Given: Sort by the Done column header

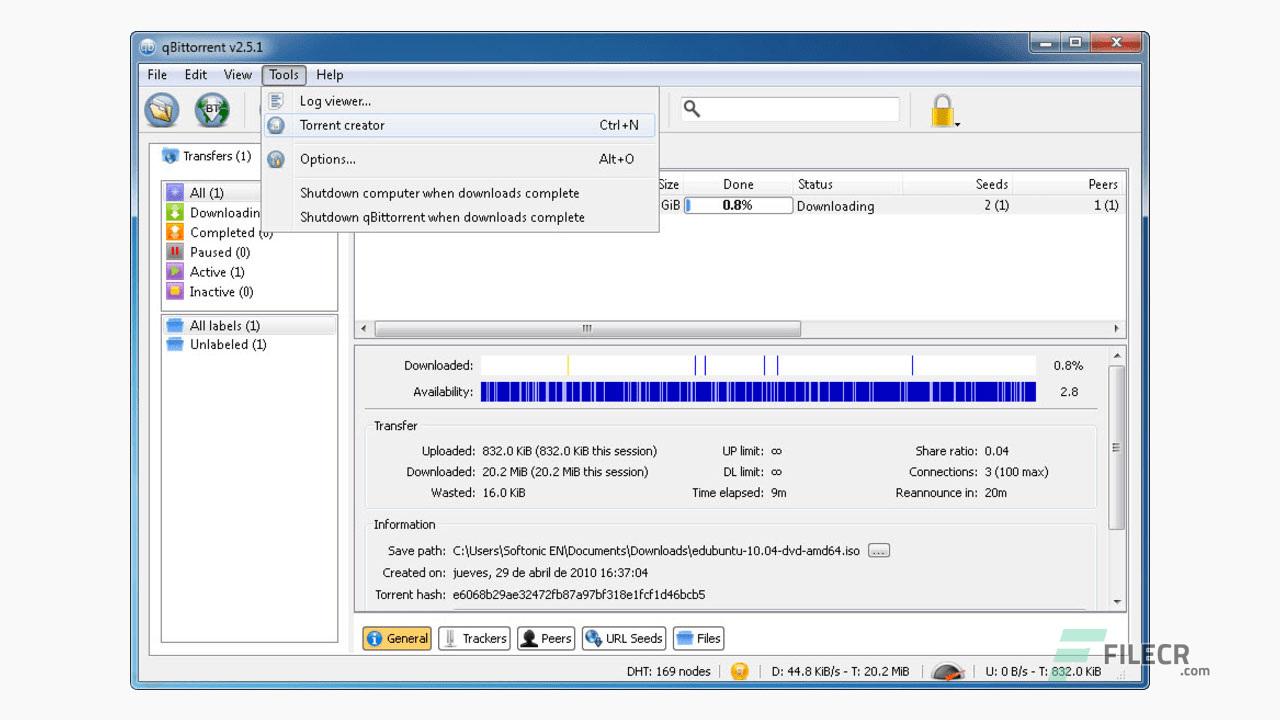Looking at the screenshot, I should tap(738, 184).
